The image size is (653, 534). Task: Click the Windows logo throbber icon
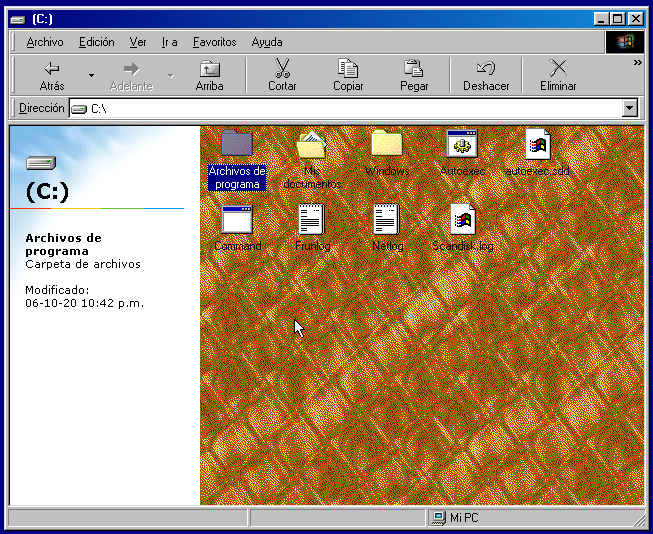[x=625, y=42]
